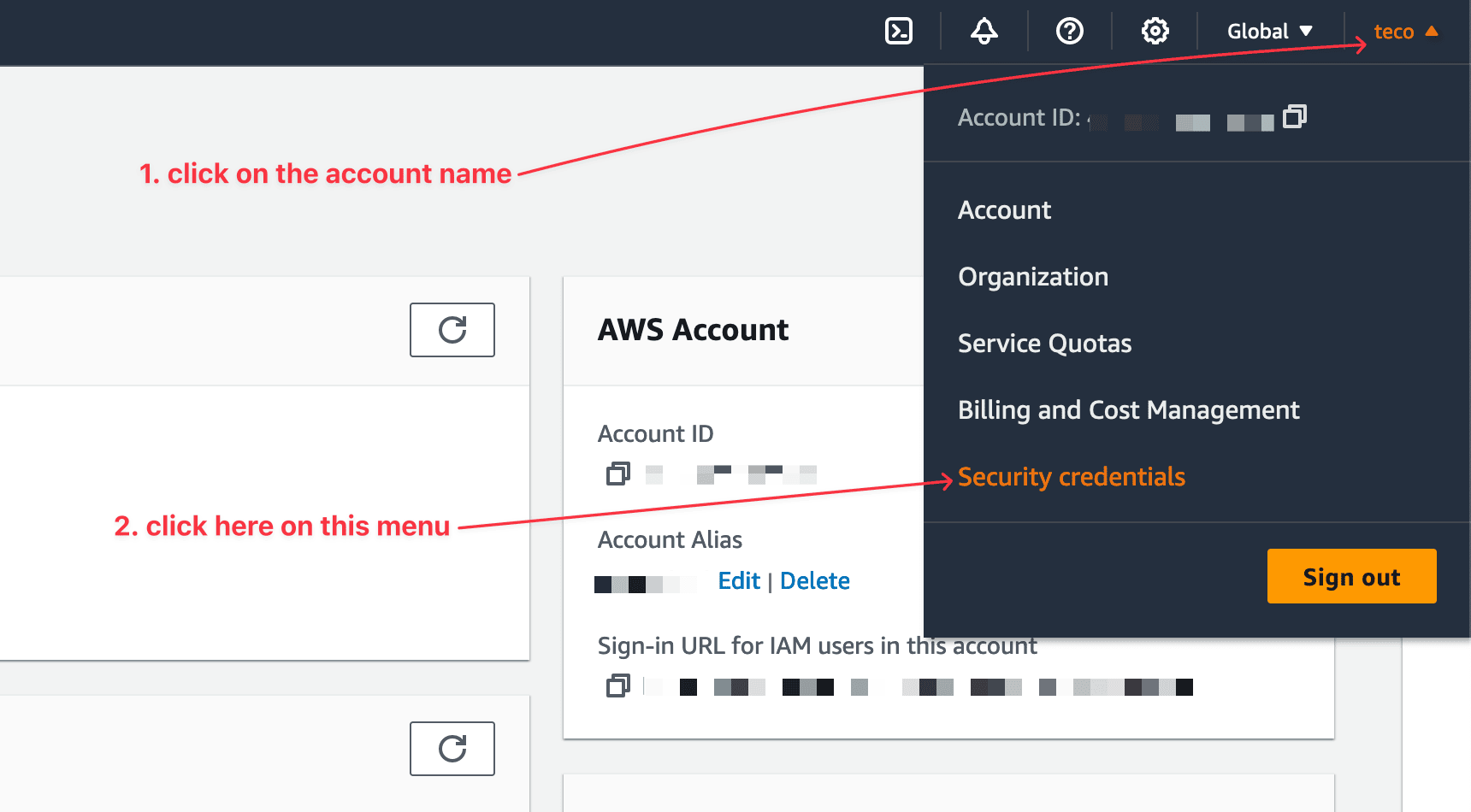Select Security credentials from the menu
Screen dimensions: 1471x812
1071,476
